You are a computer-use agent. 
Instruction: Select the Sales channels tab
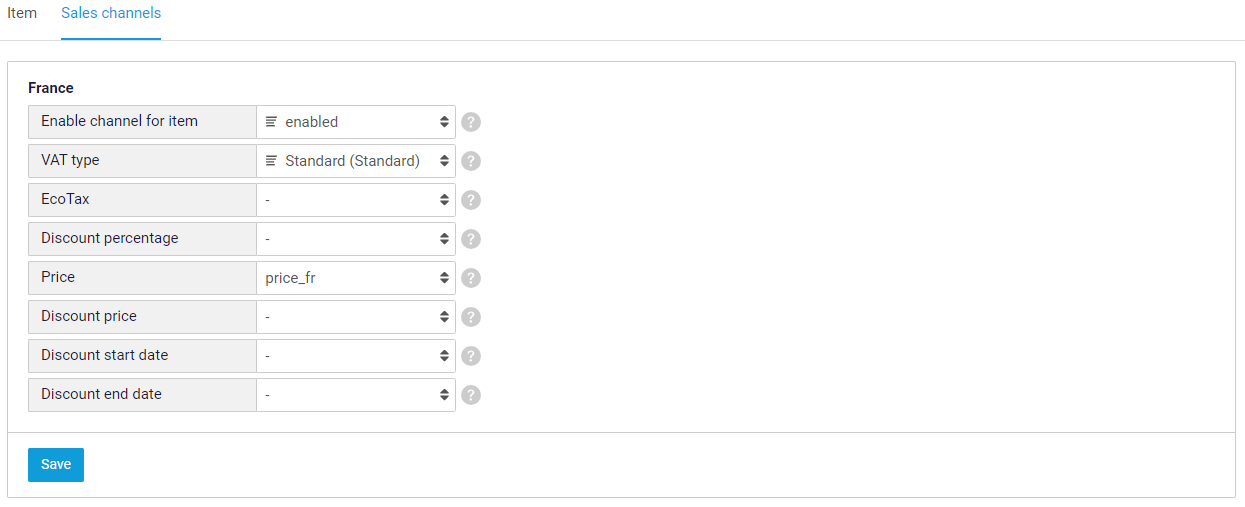point(111,14)
